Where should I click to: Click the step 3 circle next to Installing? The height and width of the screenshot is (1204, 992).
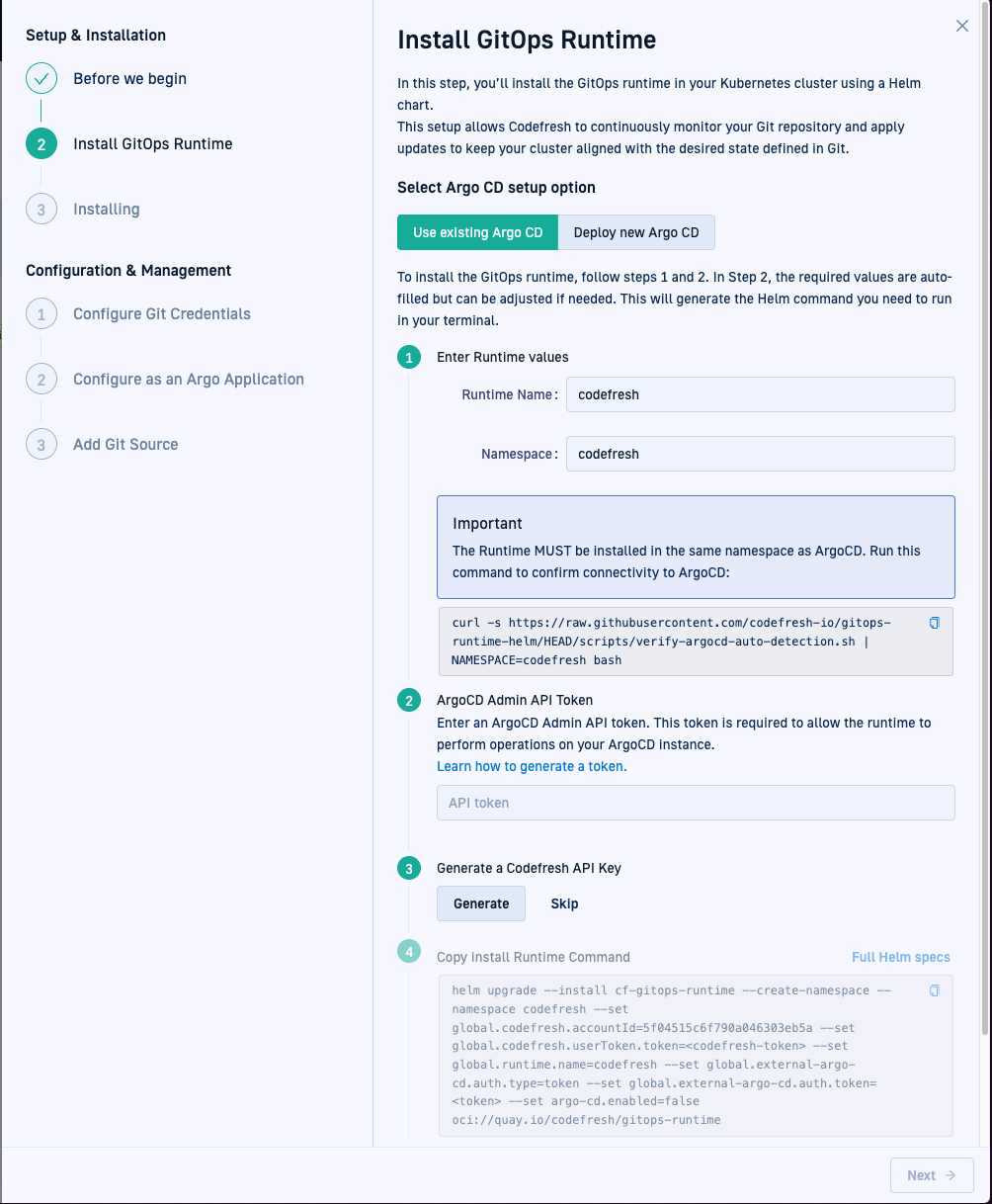41,209
